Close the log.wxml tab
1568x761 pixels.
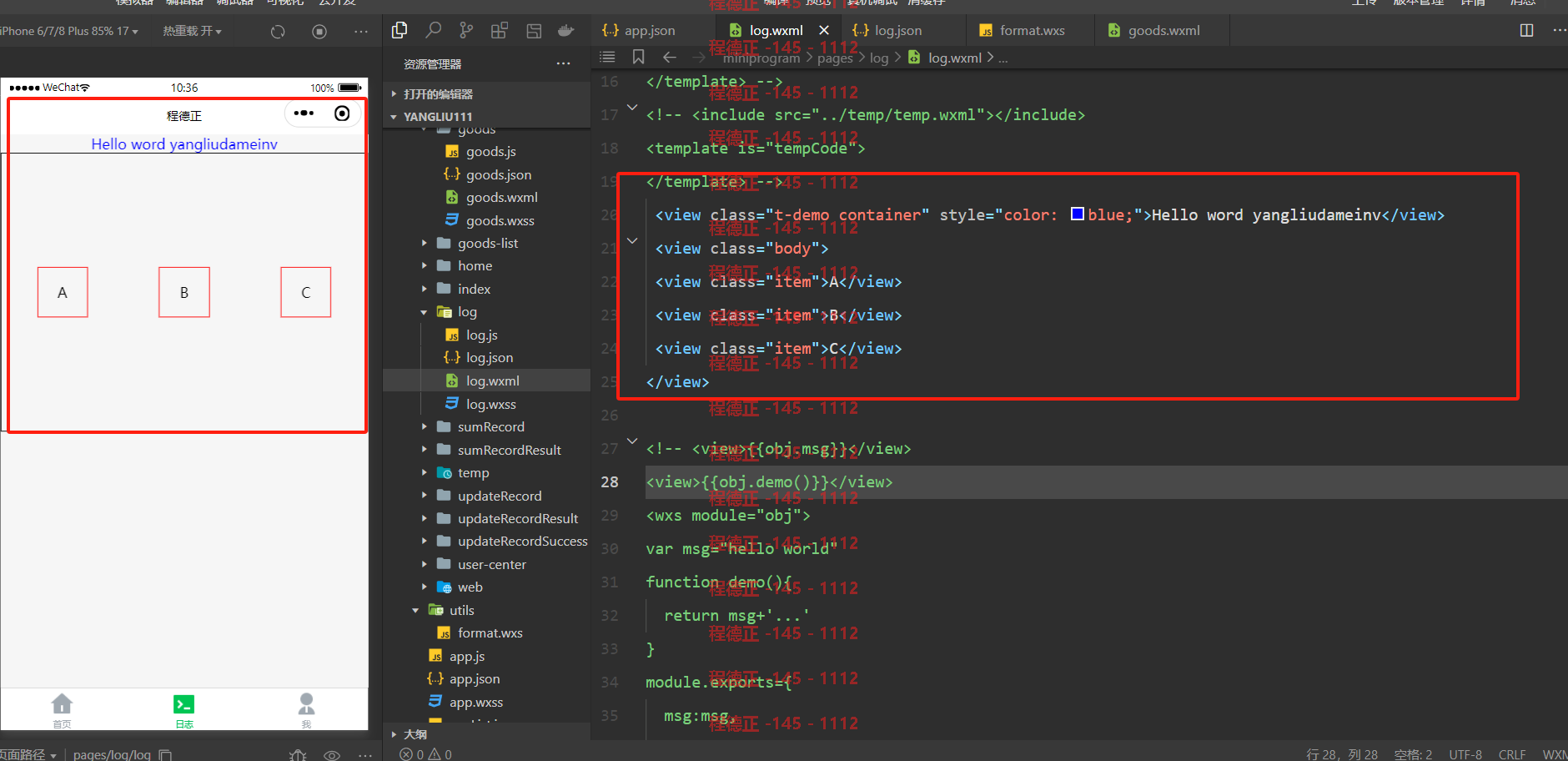(824, 30)
